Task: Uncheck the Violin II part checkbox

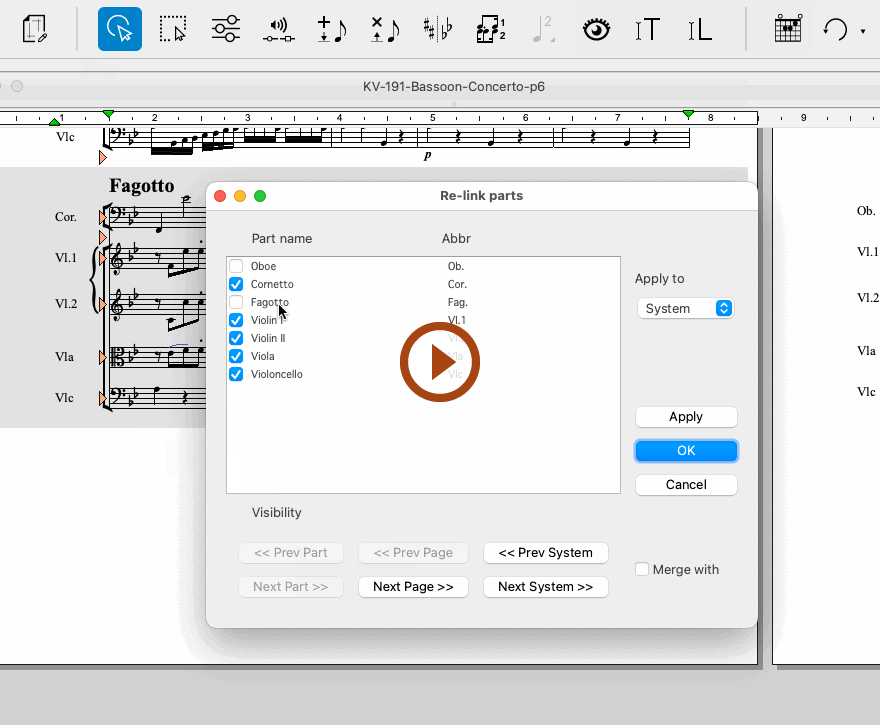Action: 236,338
